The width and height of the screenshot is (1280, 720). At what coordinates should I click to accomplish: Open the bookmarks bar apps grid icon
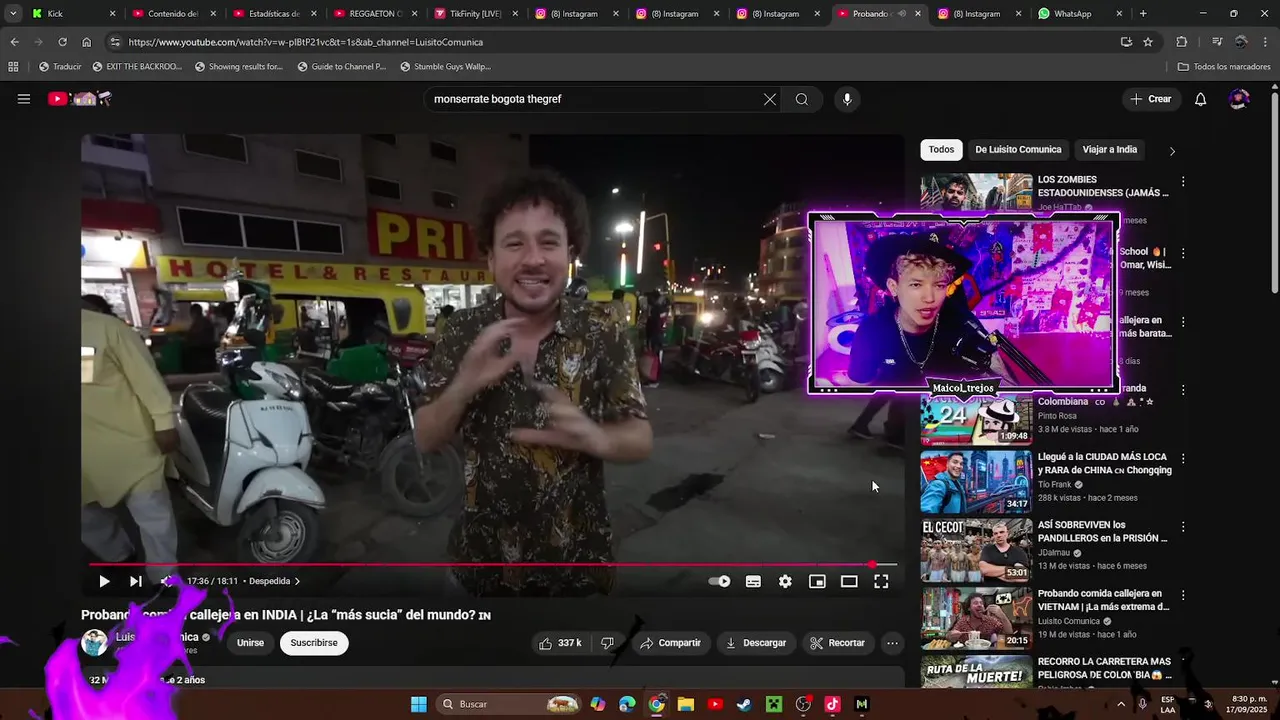13,67
